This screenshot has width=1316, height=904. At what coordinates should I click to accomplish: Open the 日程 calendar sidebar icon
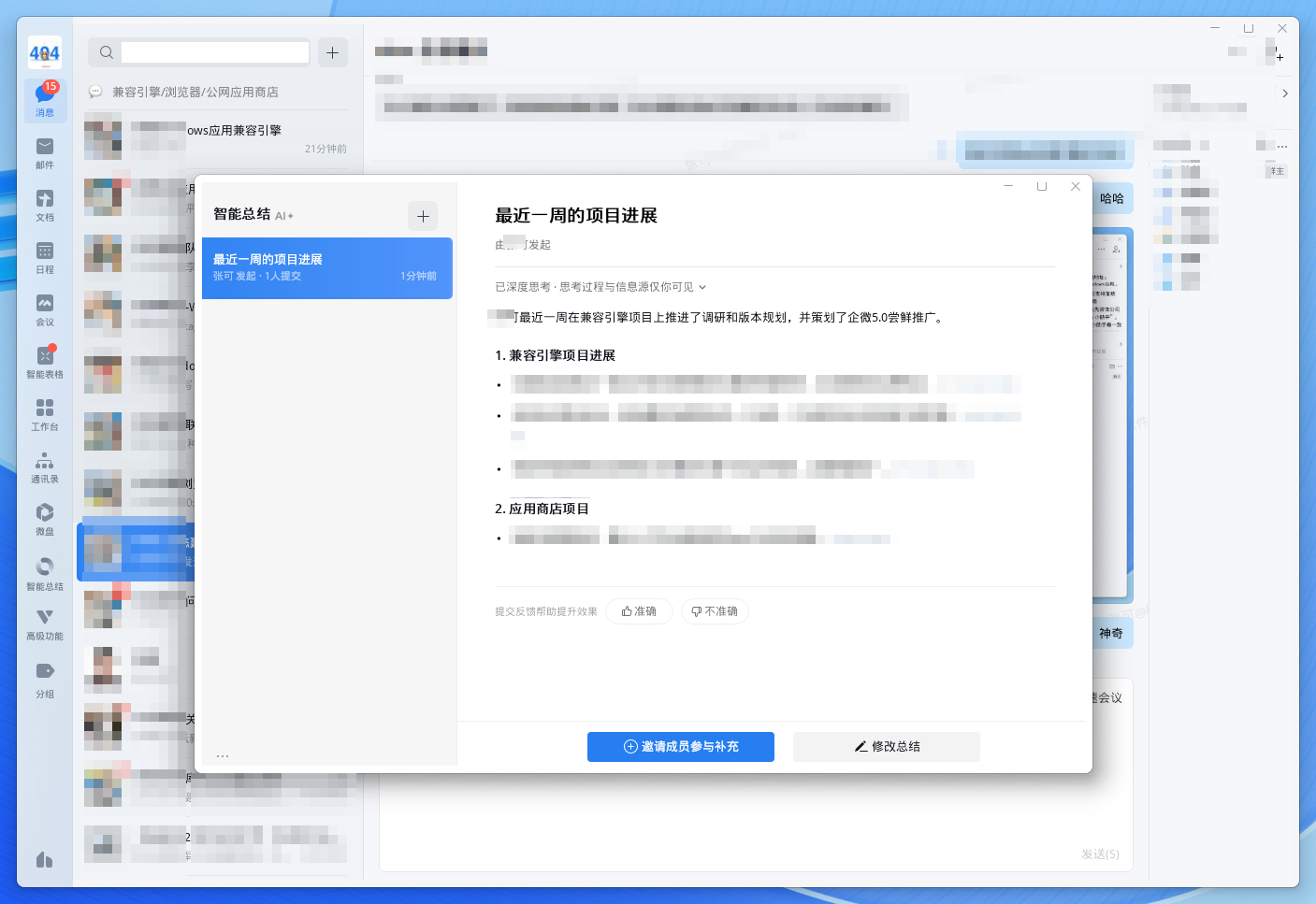(45, 258)
